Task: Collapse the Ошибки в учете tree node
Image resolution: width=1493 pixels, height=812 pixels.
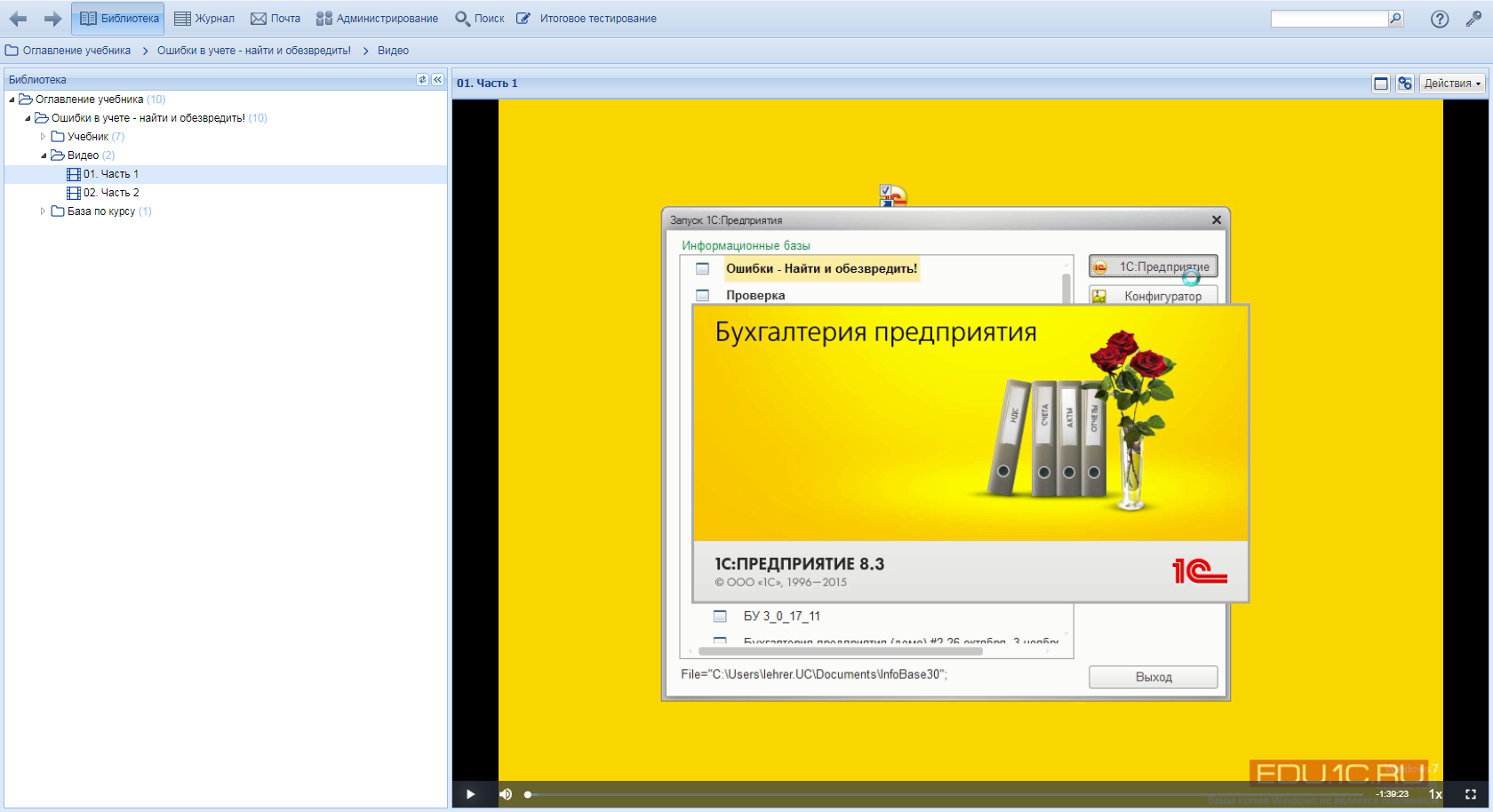Action: 28,118
